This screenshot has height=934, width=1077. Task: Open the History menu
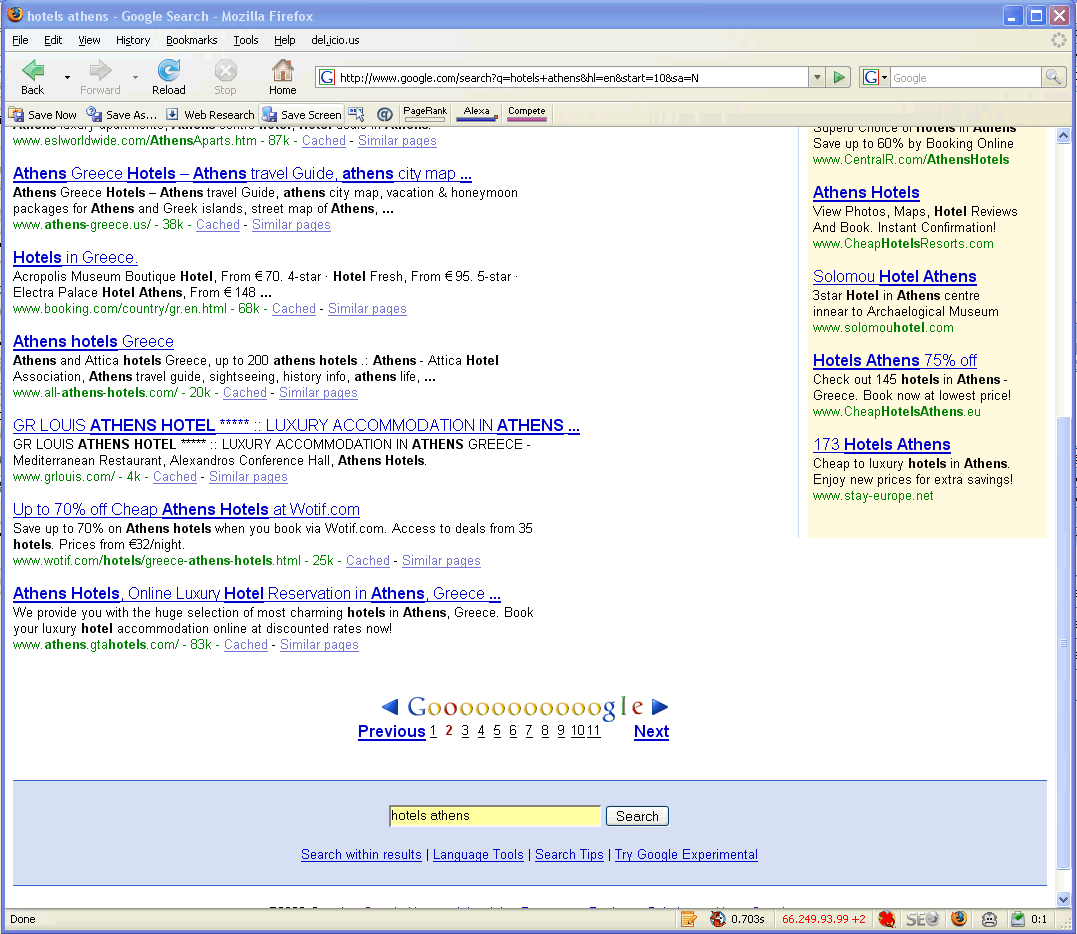pos(133,40)
